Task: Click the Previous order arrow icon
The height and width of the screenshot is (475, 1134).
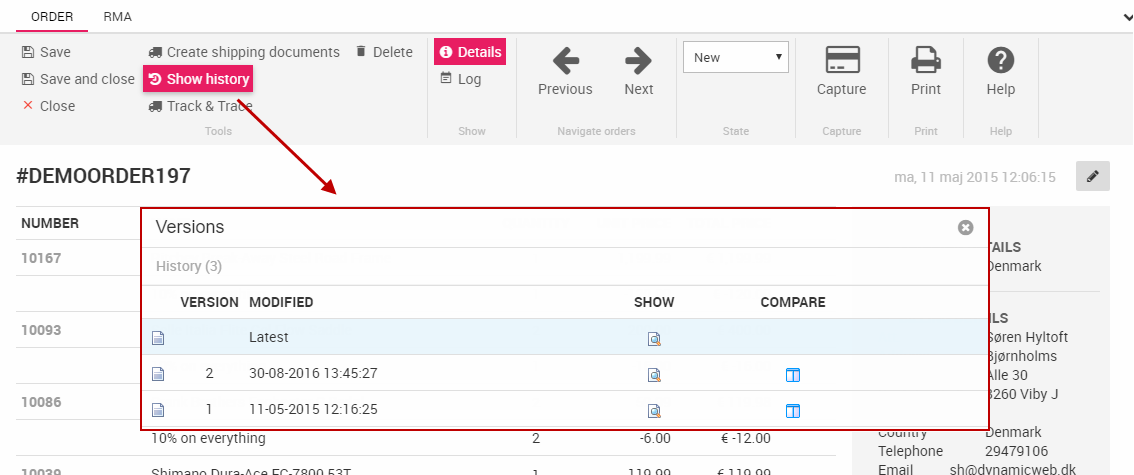Action: pyautogui.click(x=565, y=61)
